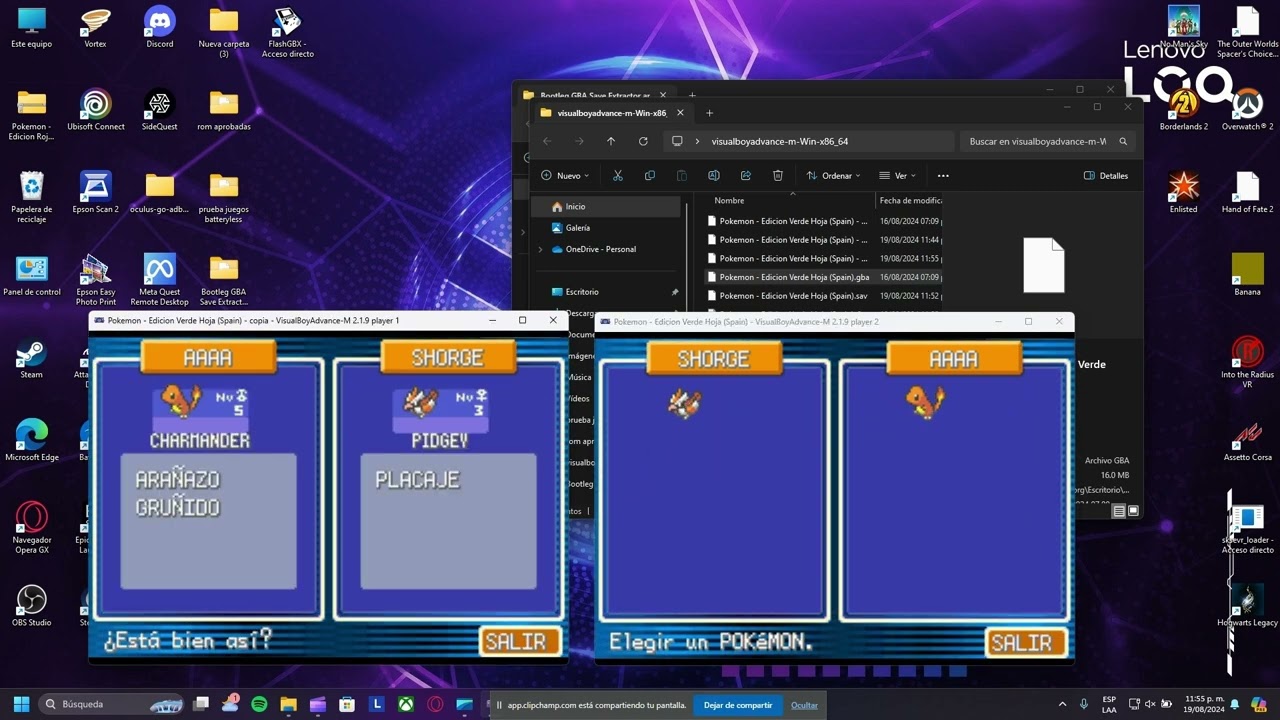Open the more options ellipsis in Explorer

point(943,176)
